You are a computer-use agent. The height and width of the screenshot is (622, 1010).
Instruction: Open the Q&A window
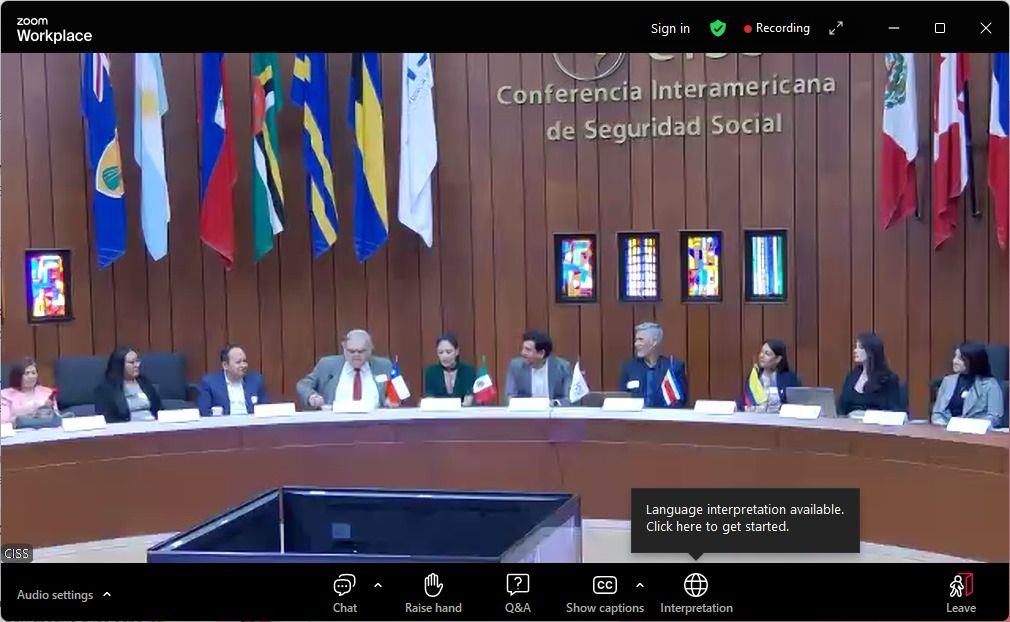coord(517,592)
